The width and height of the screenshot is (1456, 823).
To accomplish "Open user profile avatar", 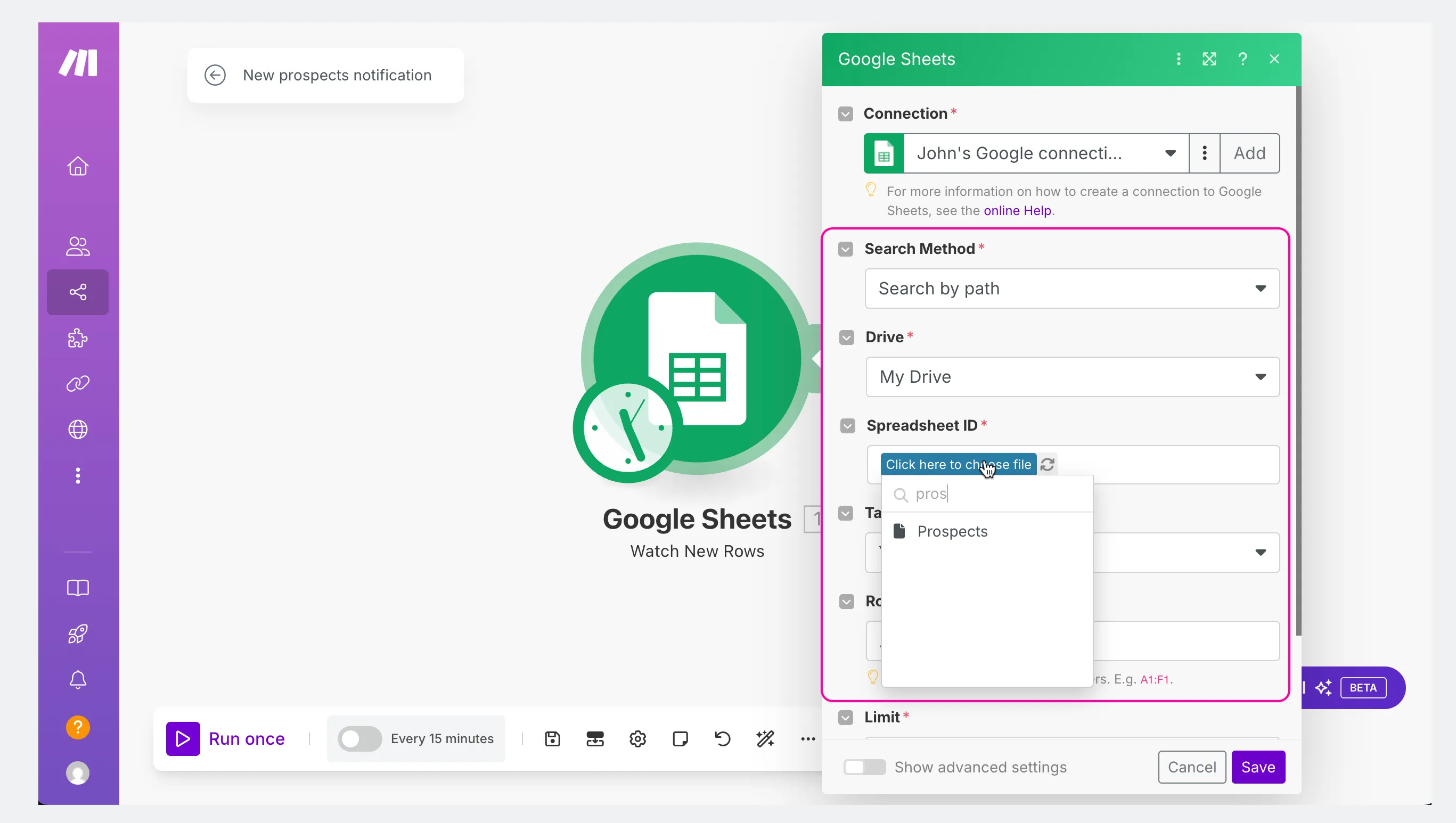I will tap(78, 772).
